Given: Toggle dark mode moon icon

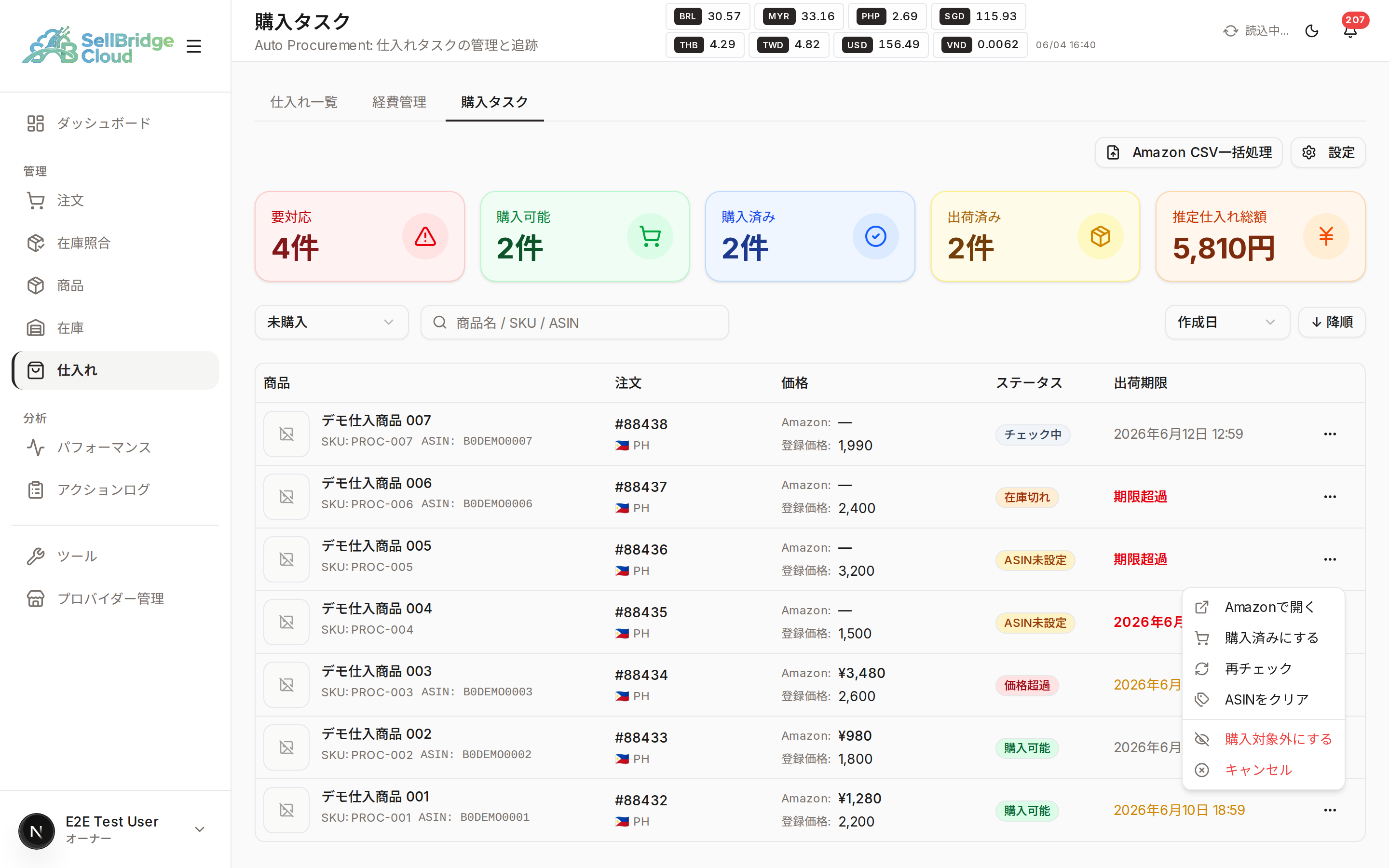Looking at the screenshot, I should pos(1311,31).
